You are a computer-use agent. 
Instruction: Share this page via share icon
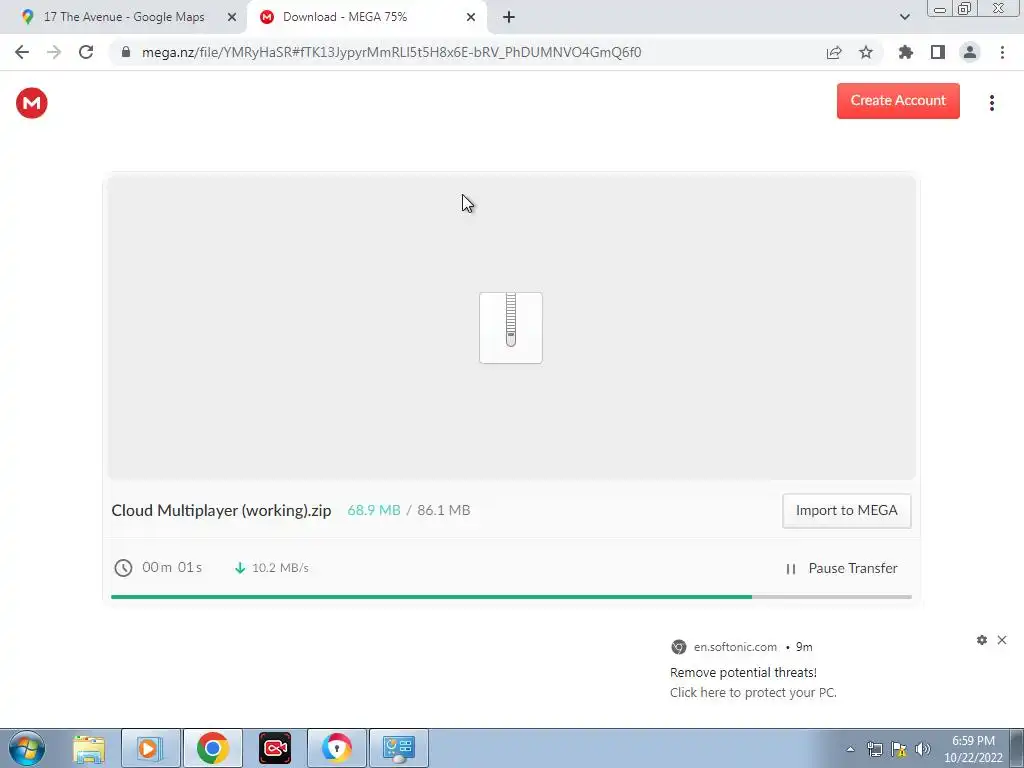(834, 52)
